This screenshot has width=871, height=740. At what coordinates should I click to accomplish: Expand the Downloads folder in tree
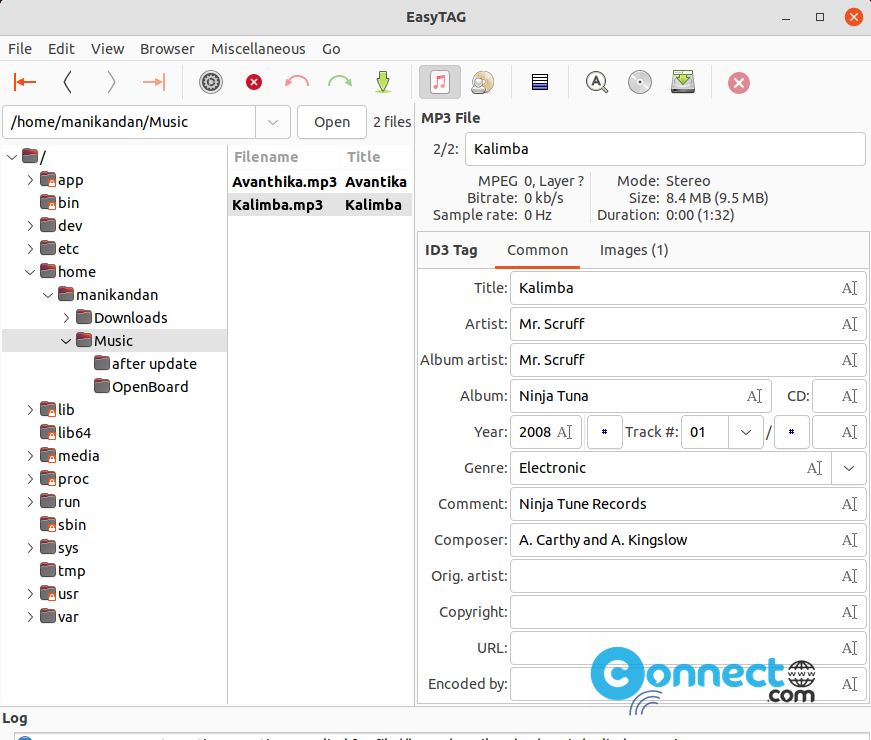click(x=66, y=318)
